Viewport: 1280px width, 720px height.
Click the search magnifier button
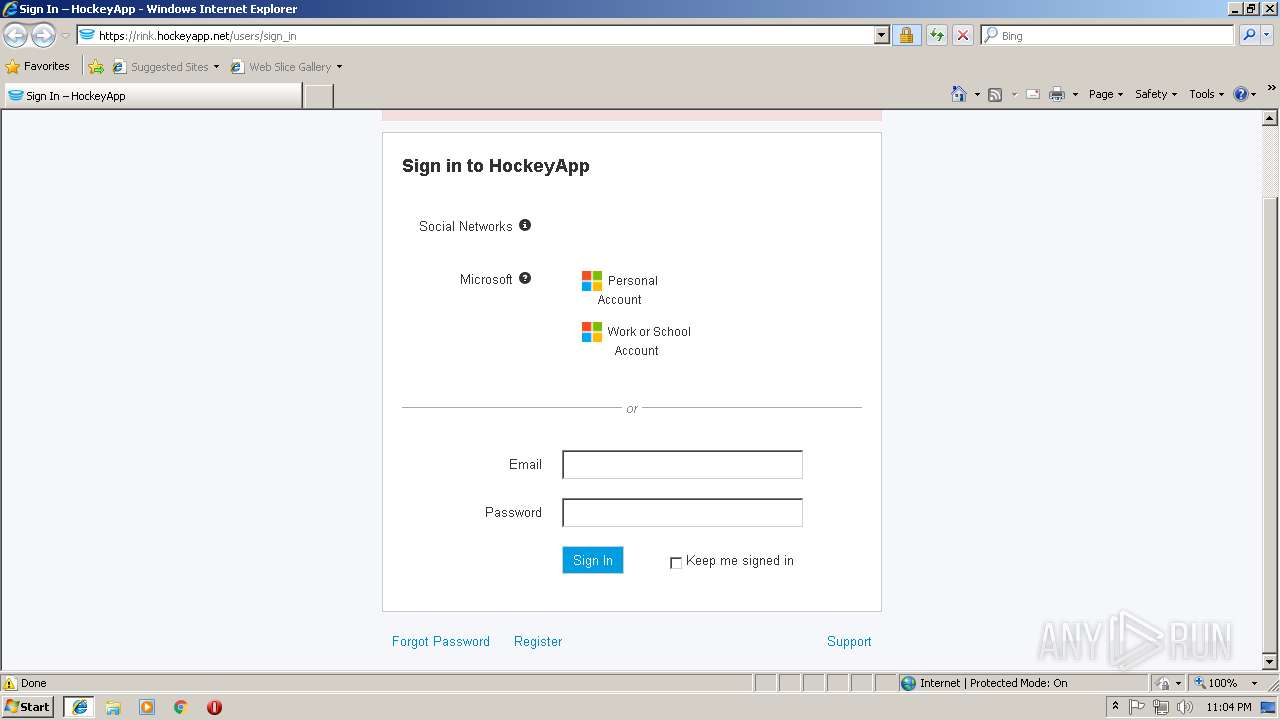(1248, 35)
